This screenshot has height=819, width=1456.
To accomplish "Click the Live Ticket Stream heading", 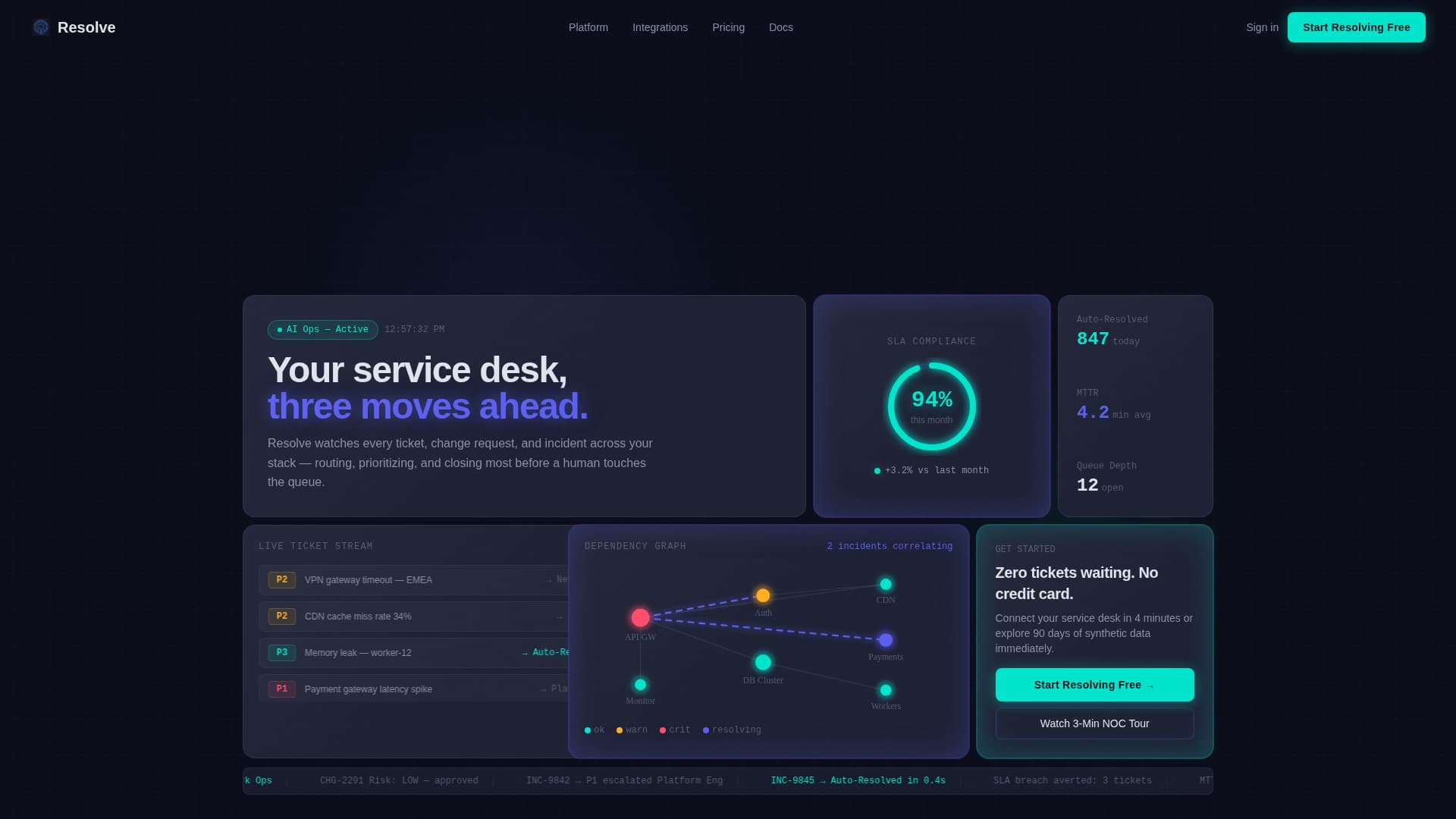I will [315, 546].
